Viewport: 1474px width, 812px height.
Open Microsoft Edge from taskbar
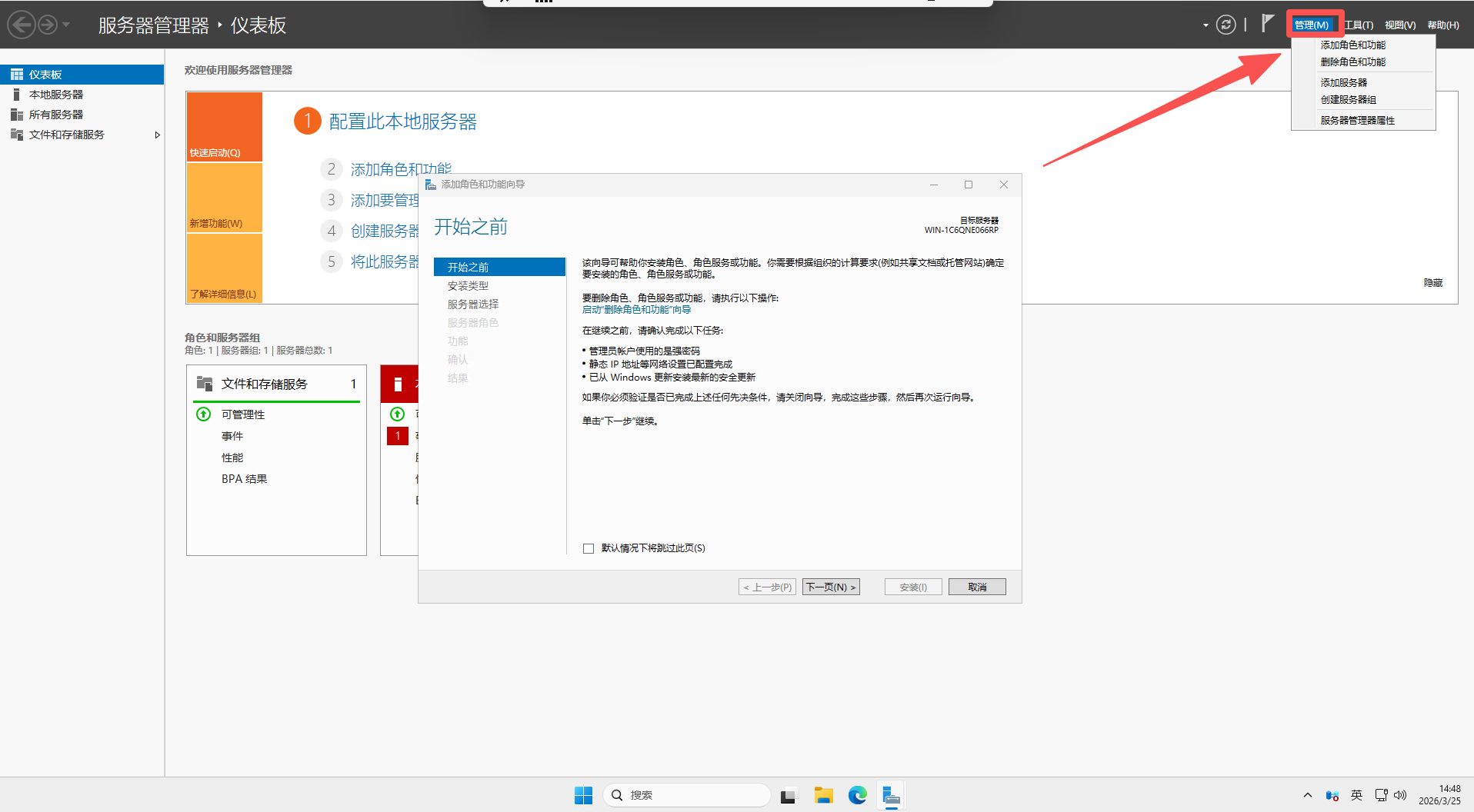pos(857,795)
